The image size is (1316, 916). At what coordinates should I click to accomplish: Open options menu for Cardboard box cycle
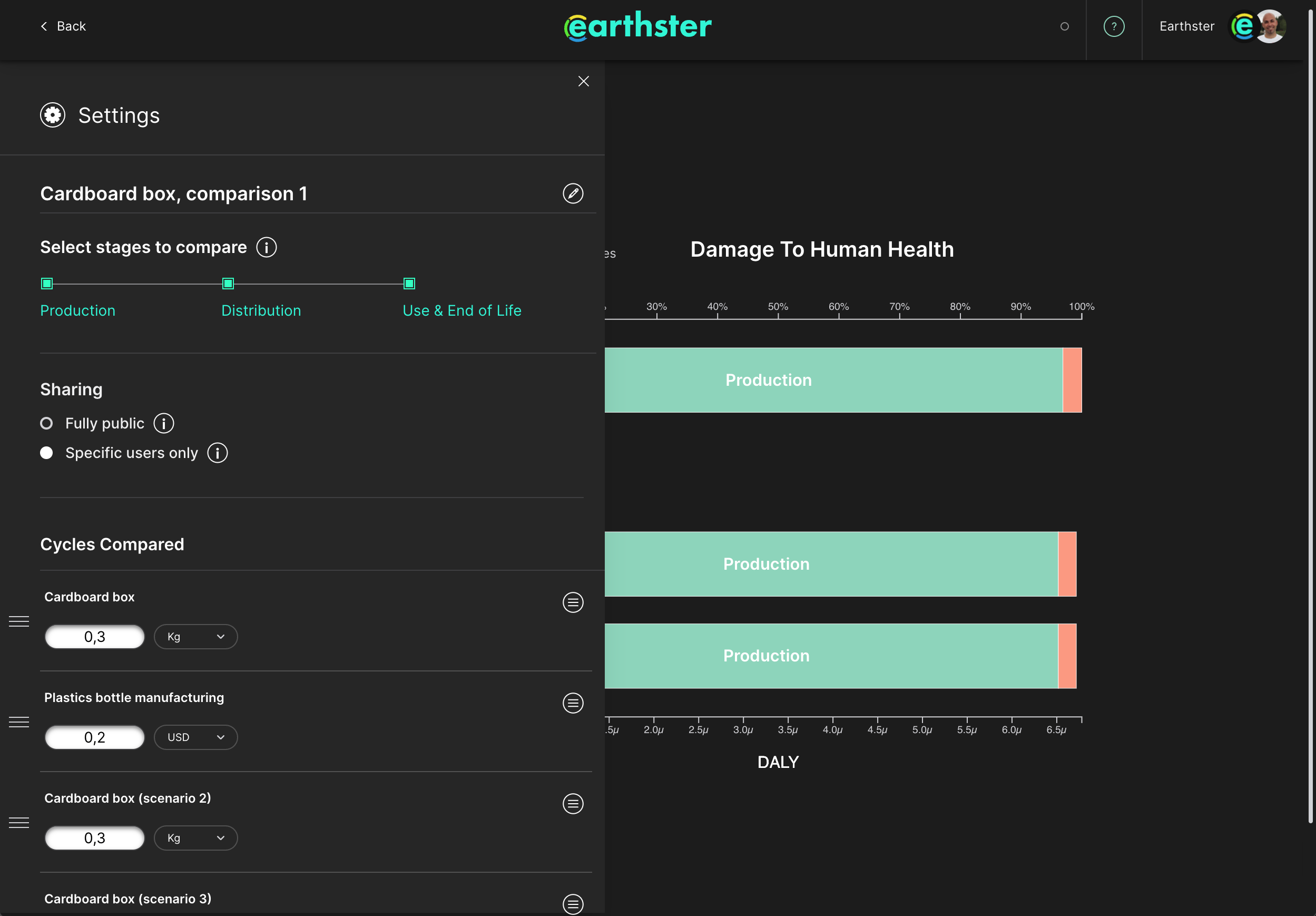(x=573, y=603)
